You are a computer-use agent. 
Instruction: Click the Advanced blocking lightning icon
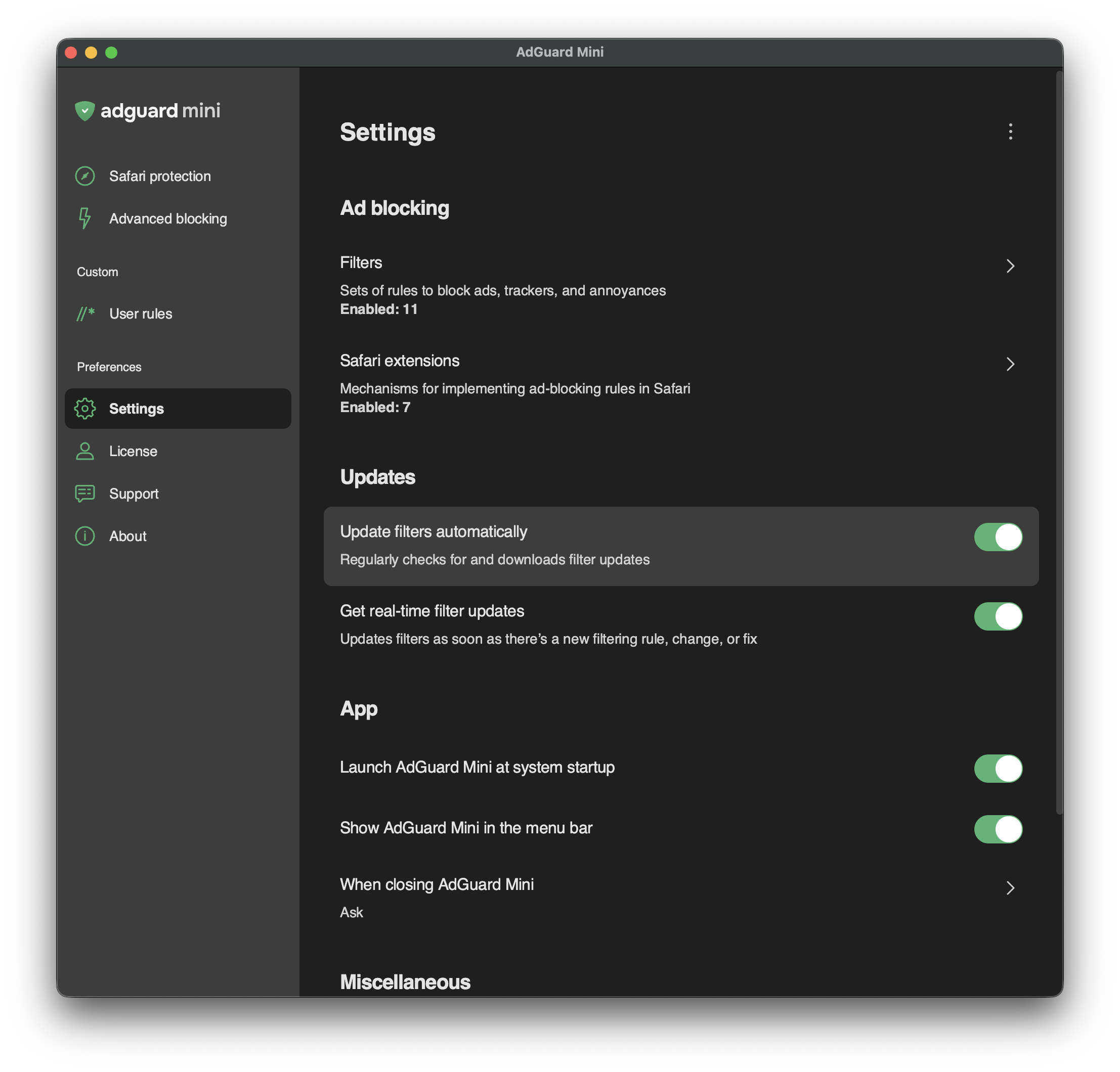point(84,218)
